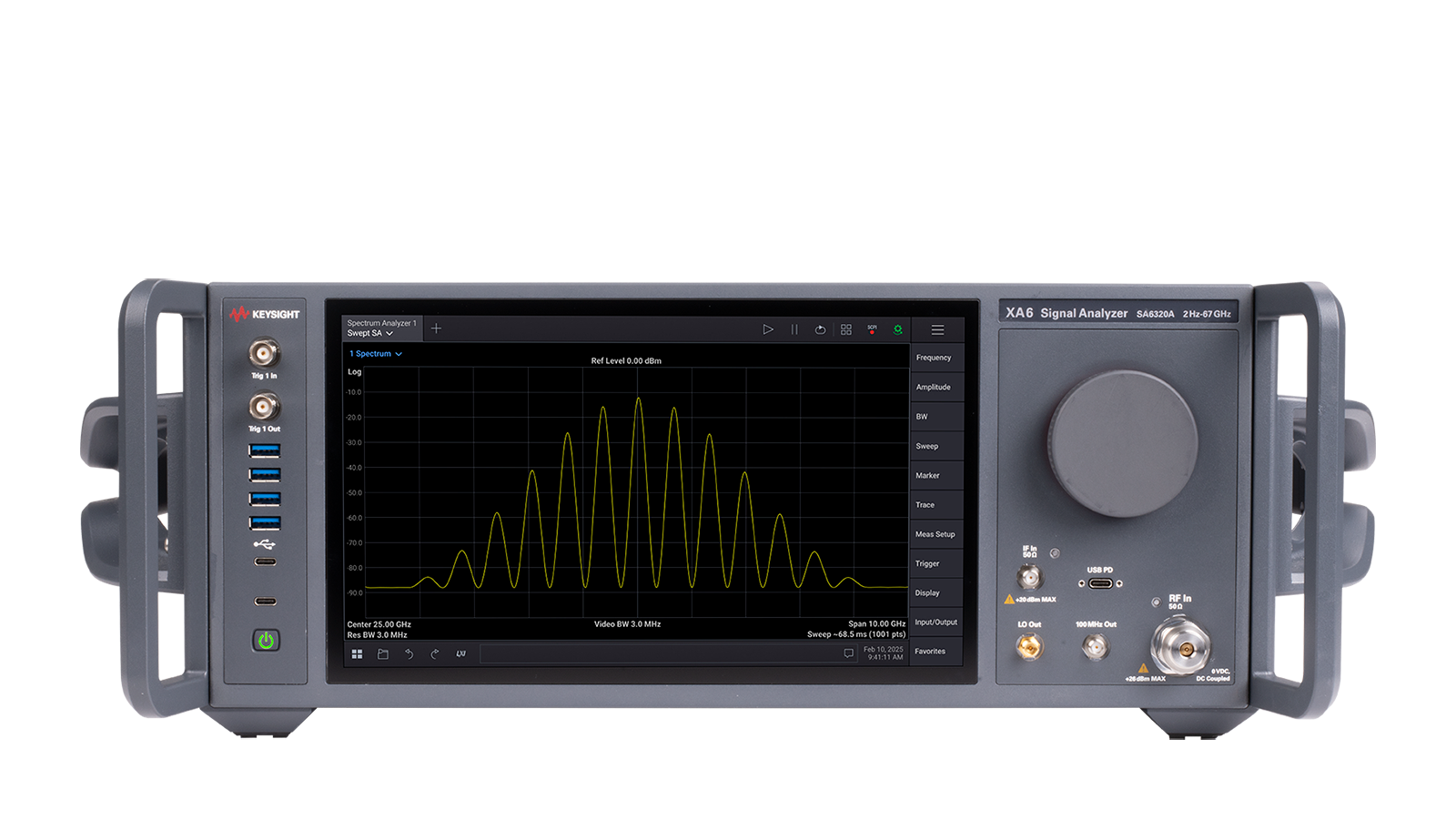Click the Trig 1 In BNC connector
The image size is (1456, 819).
pyautogui.click(x=264, y=352)
